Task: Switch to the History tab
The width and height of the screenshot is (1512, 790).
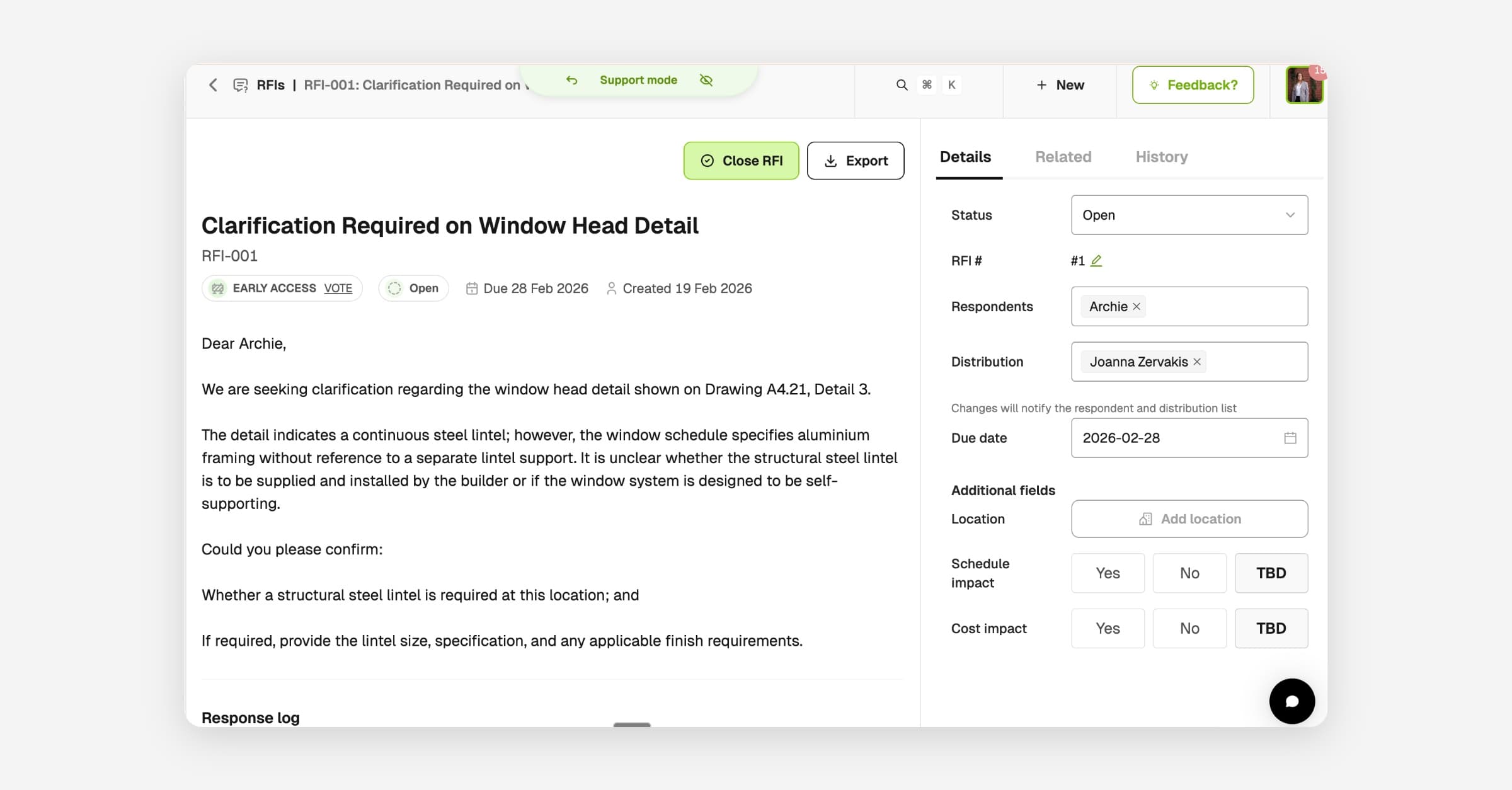Action: [1162, 157]
